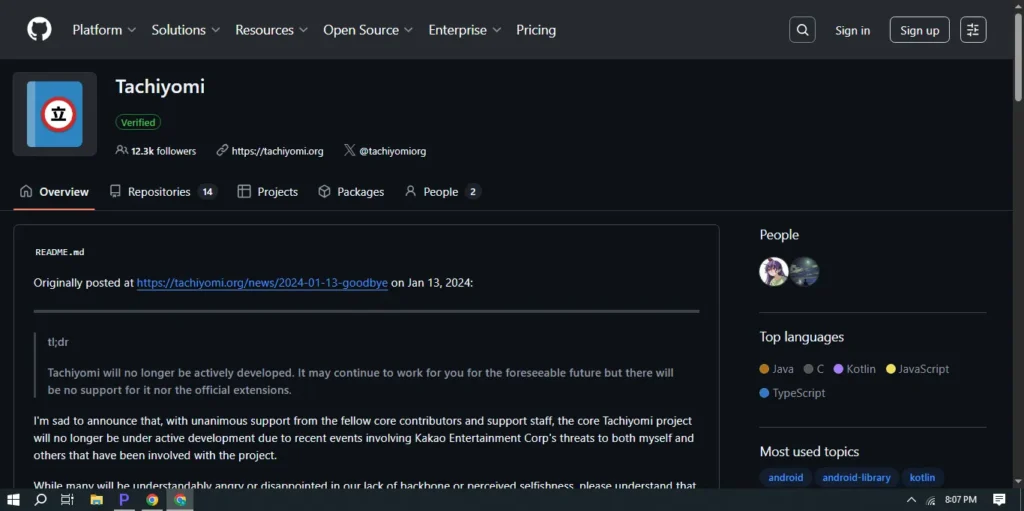
Task: Click the Tachiyomi organization avatar
Action: (55, 114)
